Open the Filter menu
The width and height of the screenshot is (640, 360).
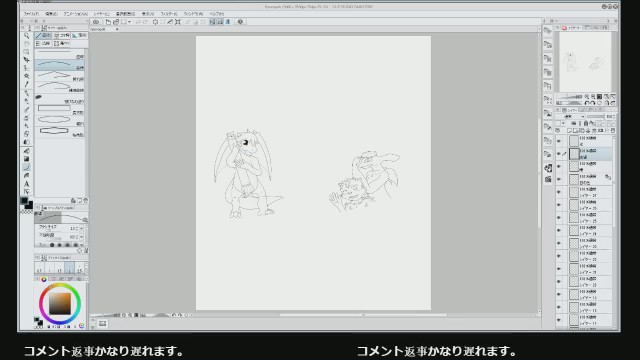(x=169, y=14)
